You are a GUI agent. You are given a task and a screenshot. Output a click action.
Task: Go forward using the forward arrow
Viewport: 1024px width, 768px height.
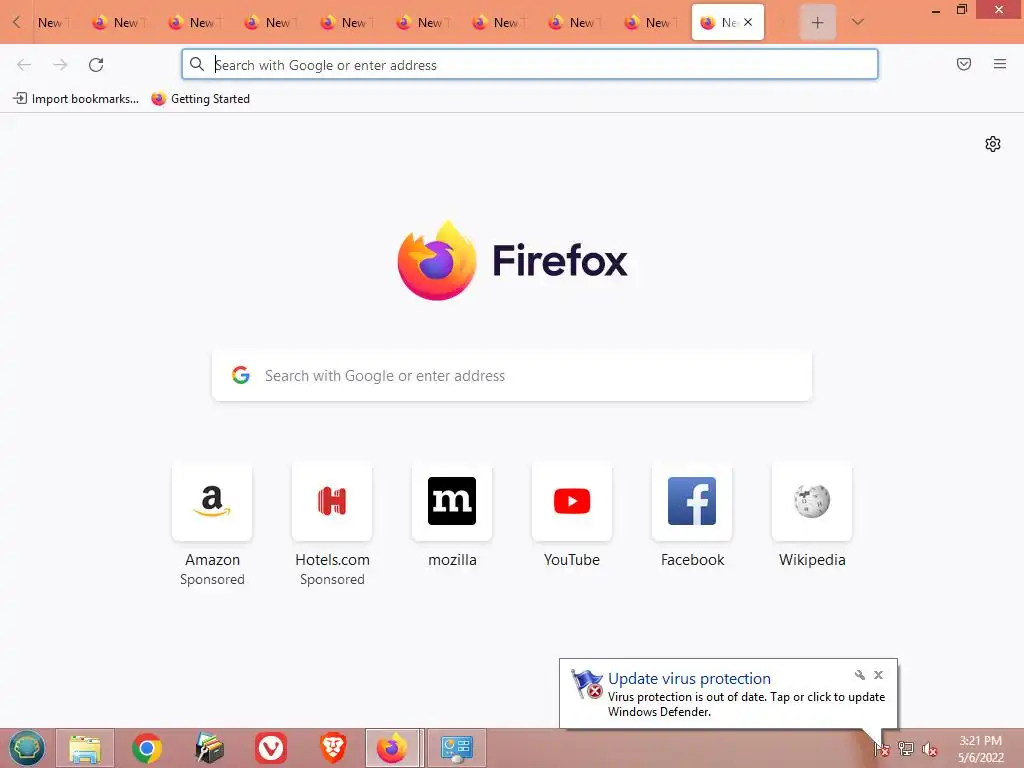pyautogui.click(x=60, y=65)
